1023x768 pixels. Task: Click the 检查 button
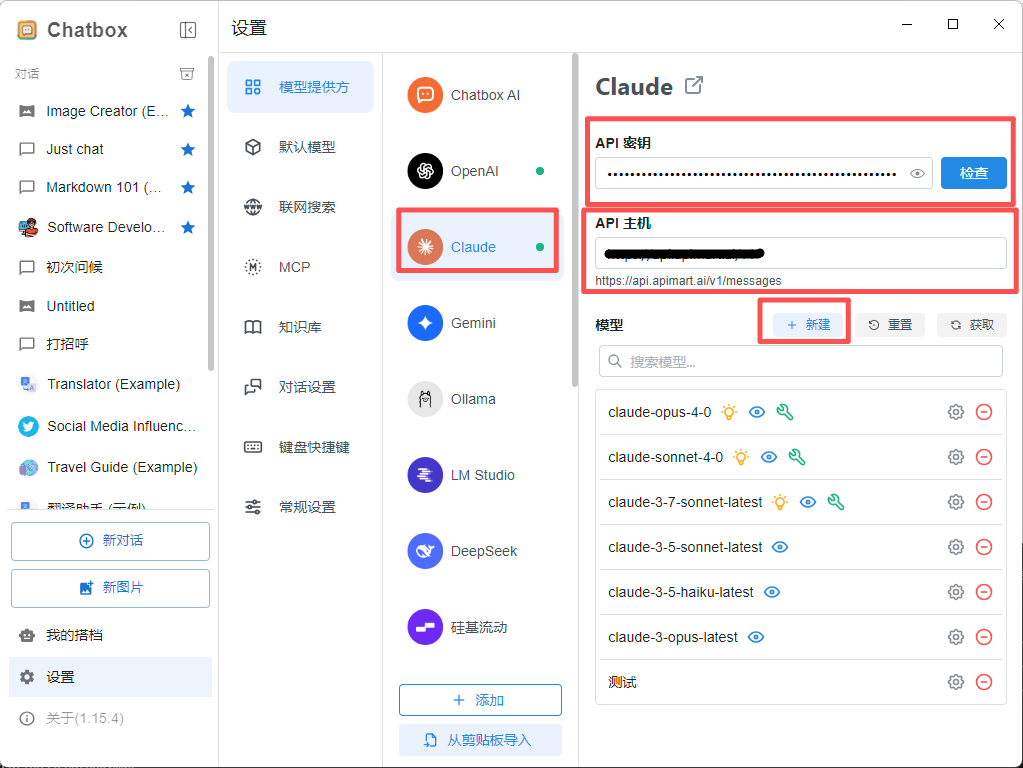click(x=973, y=174)
